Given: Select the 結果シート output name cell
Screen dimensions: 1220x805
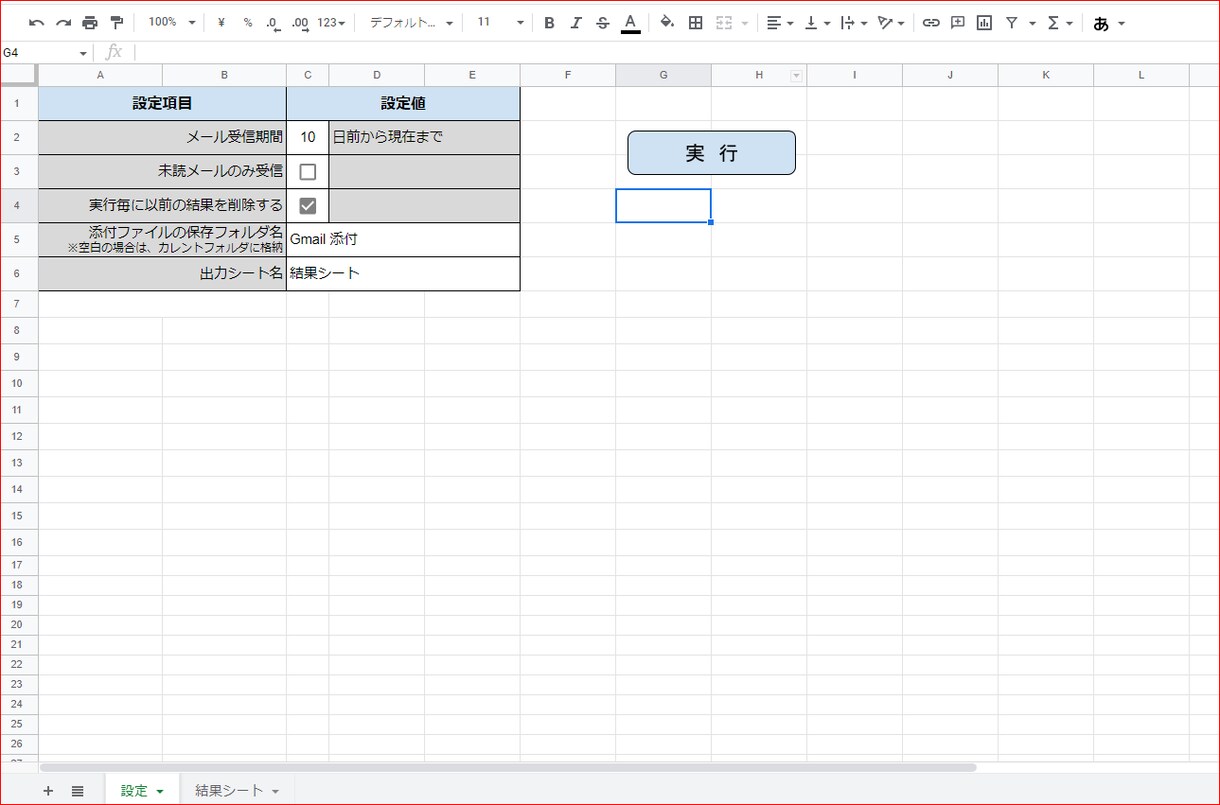Looking at the screenshot, I should (403, 273).
